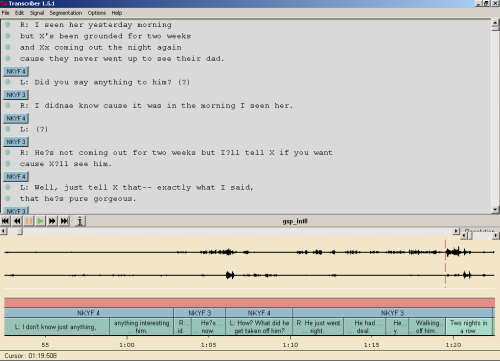Click the NKYF 3 turn button above 'I didnae know'

[16, 95]
